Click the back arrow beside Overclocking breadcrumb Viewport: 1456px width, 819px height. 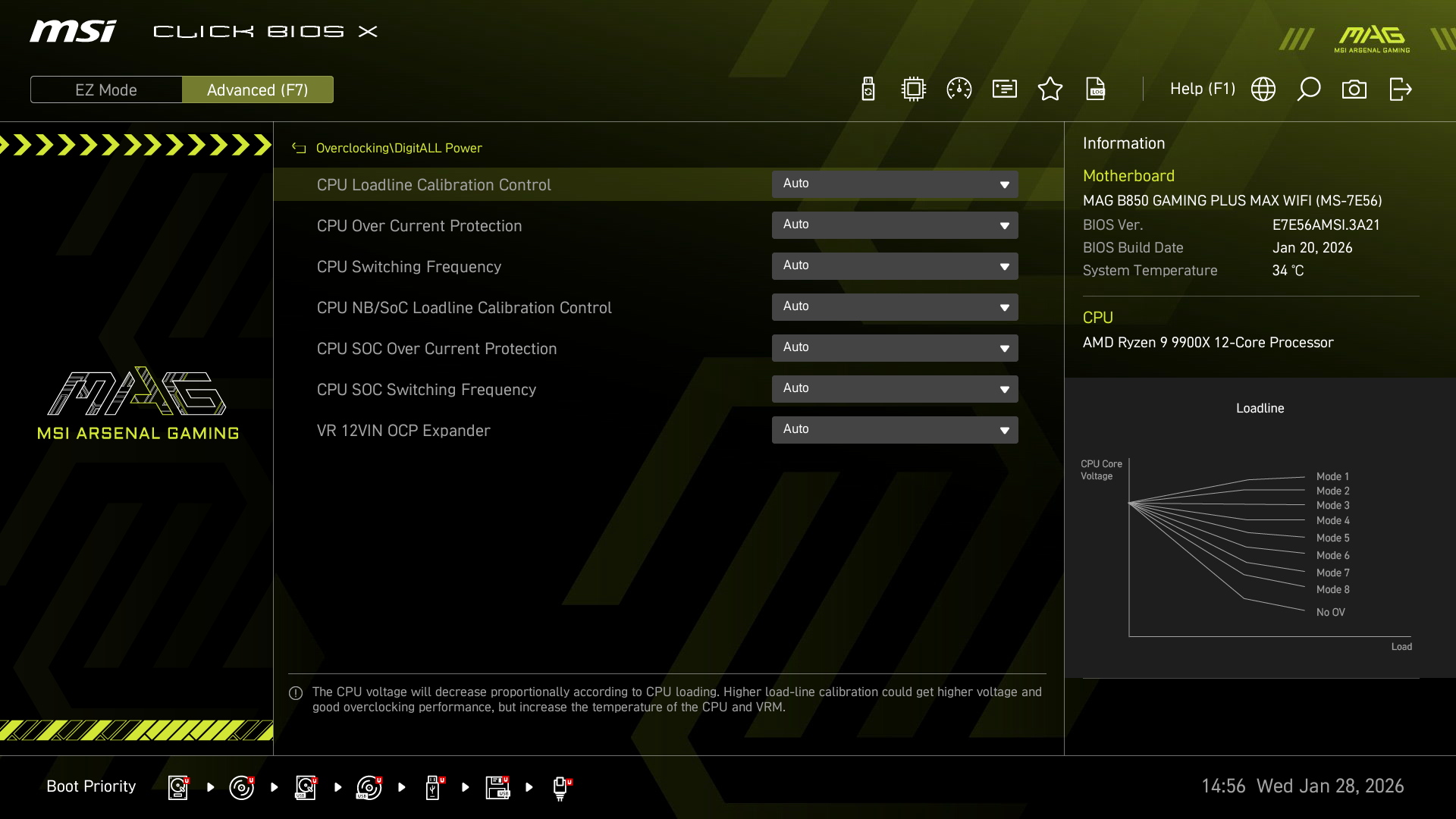pyautogui.click(x=299, y=149)
